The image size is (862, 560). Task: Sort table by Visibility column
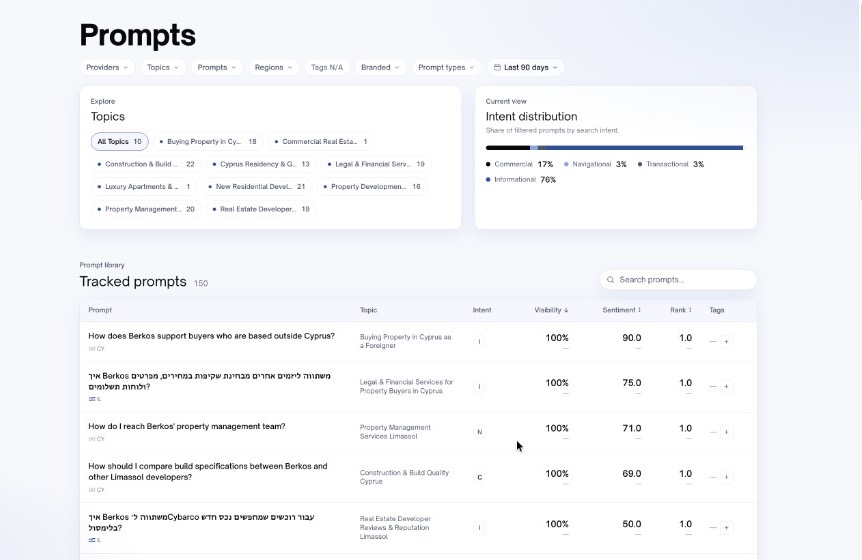click(551, 310)
